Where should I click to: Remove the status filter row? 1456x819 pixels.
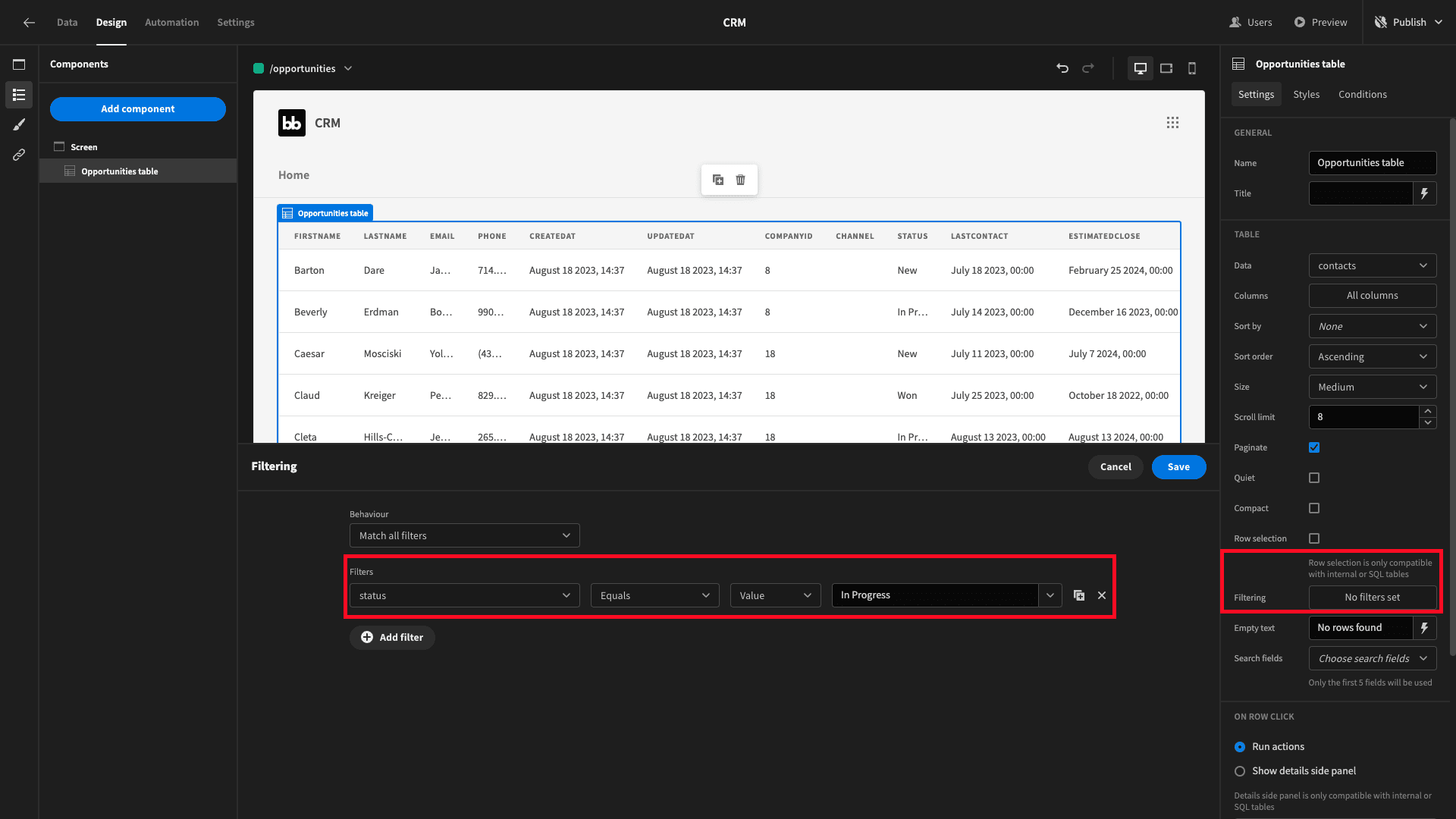[1102, 595]
